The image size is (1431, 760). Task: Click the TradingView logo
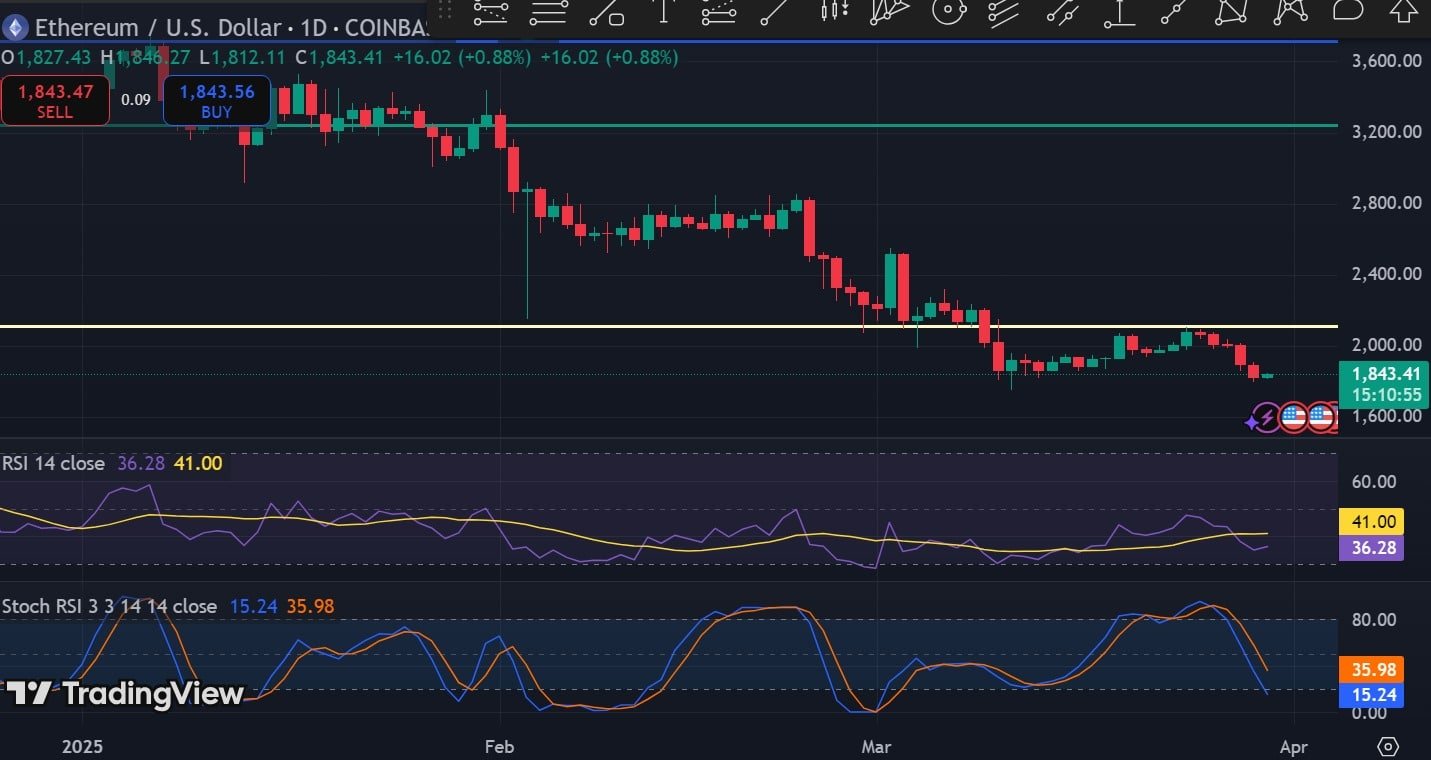pos(124,693)
